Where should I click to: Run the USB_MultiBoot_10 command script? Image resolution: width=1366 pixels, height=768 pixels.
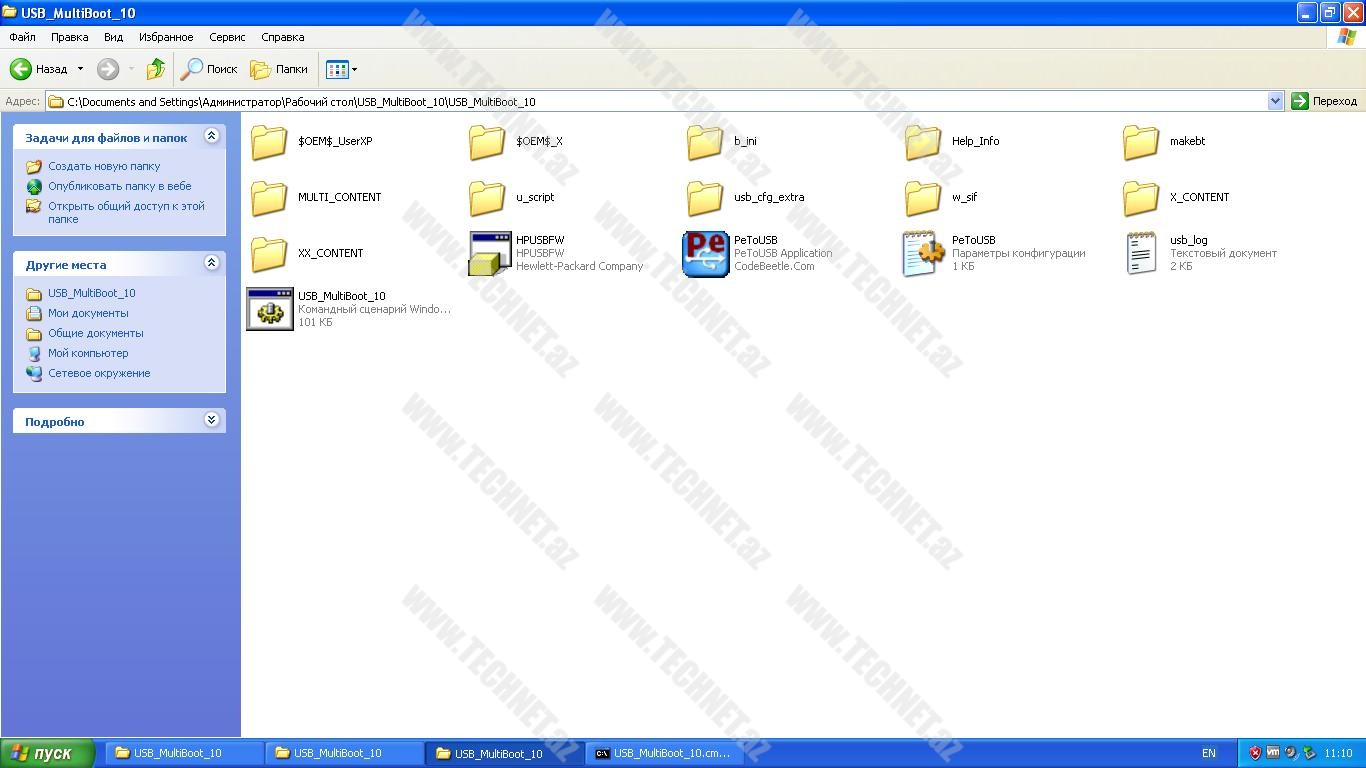pos(270,309)
